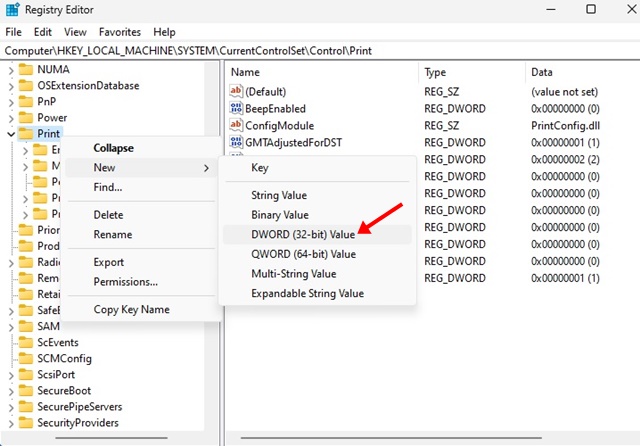Click the GMTAdjustedForDST DWORD icon

click(x=236, y=142)
